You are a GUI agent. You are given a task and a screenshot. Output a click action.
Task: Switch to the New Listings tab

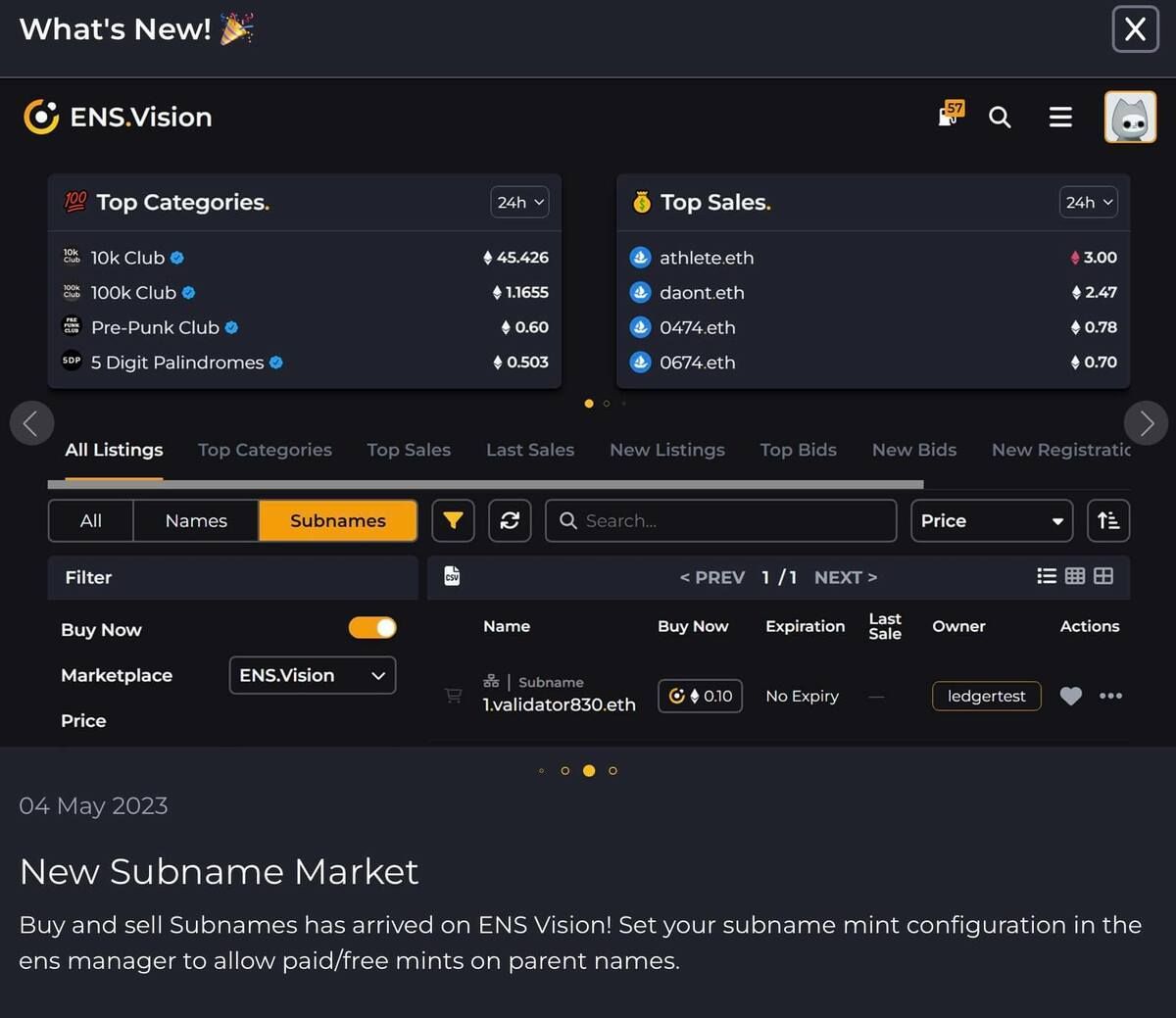(667, 450)
